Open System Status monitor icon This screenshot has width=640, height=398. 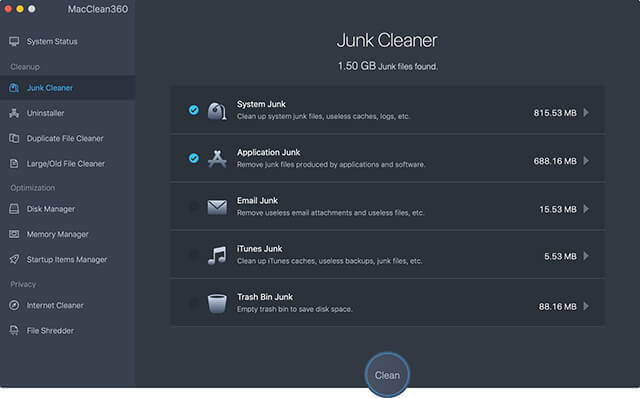pos(14,41)
